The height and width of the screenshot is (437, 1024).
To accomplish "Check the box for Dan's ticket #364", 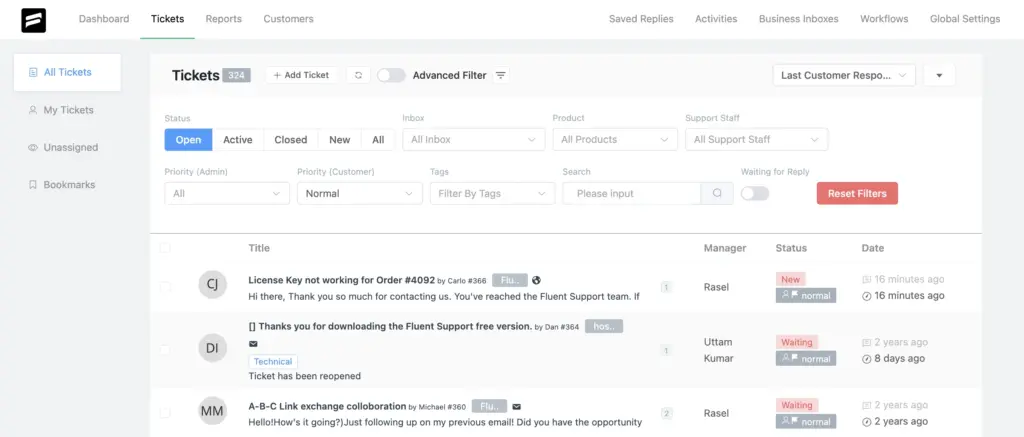I will point(165,349).
